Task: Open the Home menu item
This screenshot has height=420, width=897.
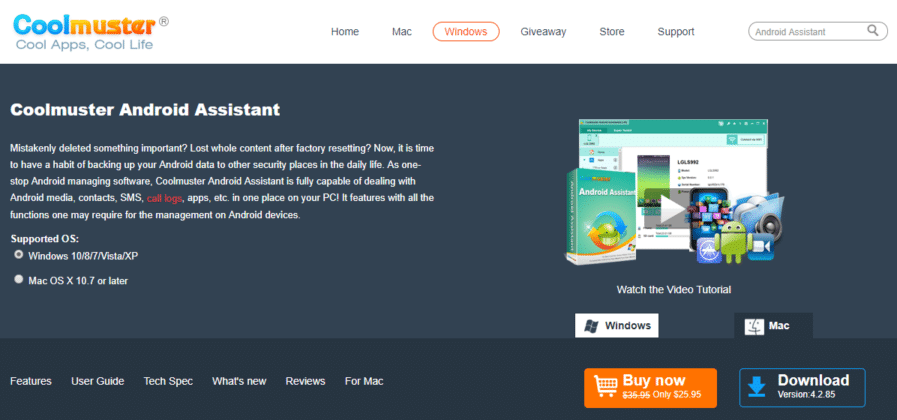Action: click(x=344, y=32)
